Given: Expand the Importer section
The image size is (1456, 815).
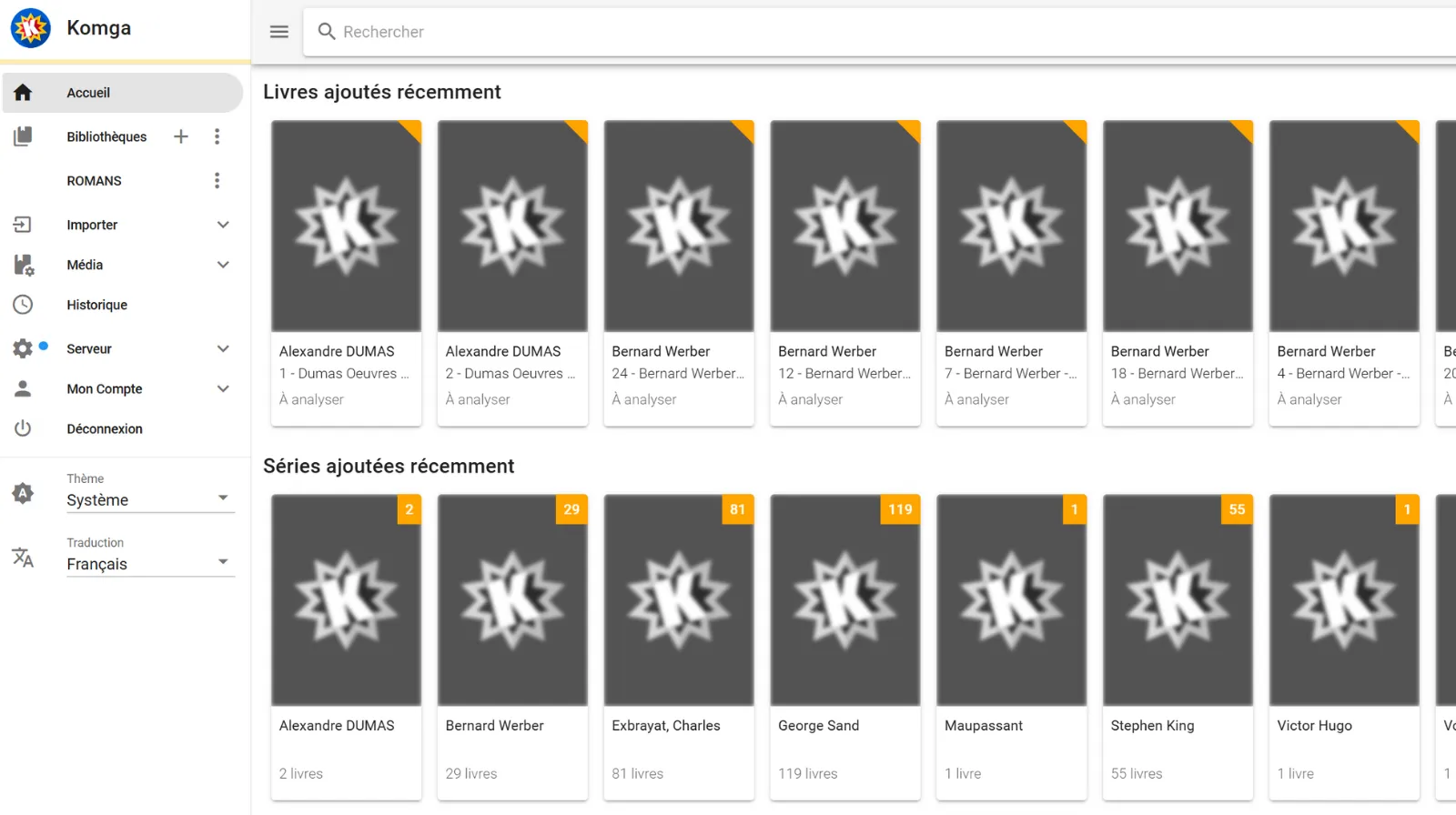Looking at the screenshot, I should pyautogui.click(x=223, y=225).
